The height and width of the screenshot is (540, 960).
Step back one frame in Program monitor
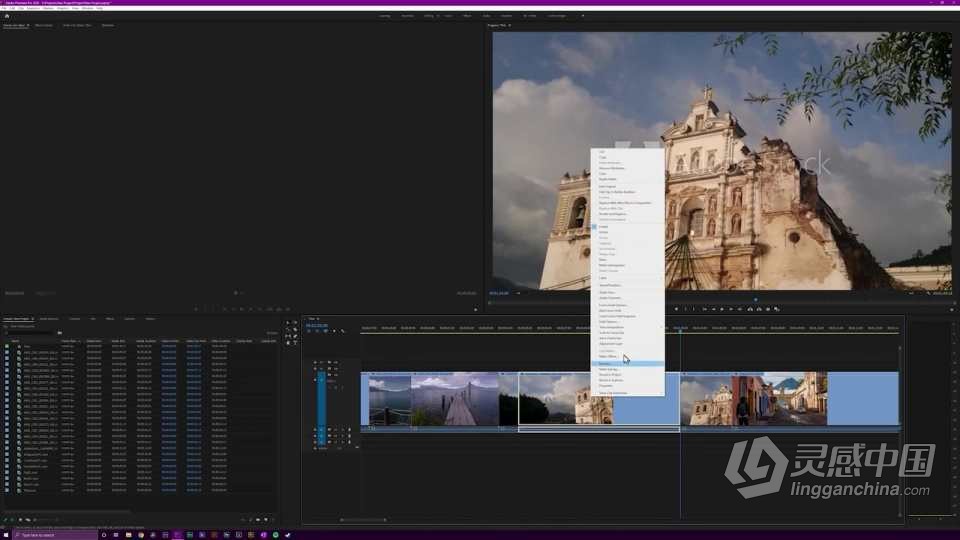(x=714, y=309)
